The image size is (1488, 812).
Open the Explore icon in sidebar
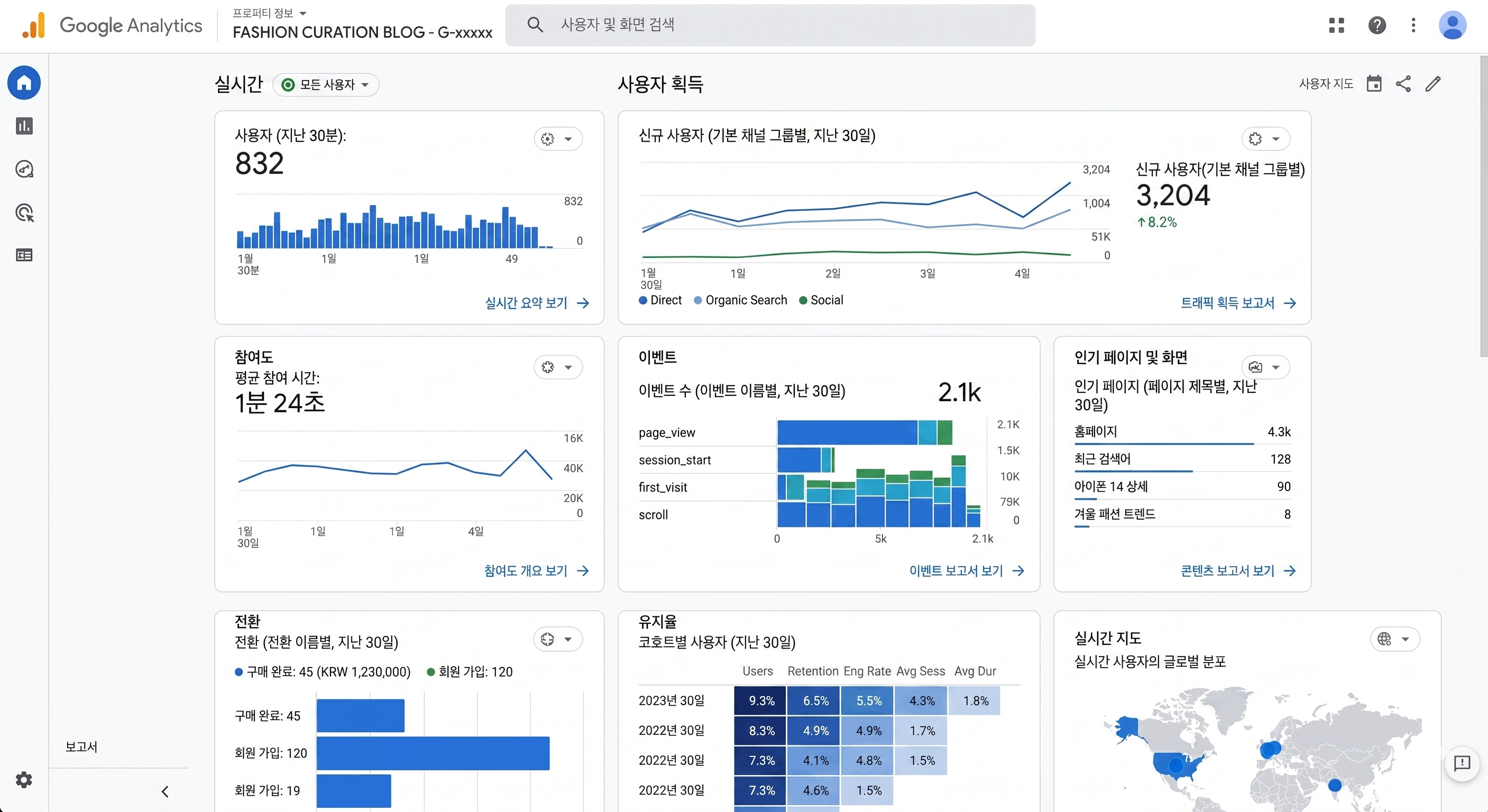click(24, 169)
